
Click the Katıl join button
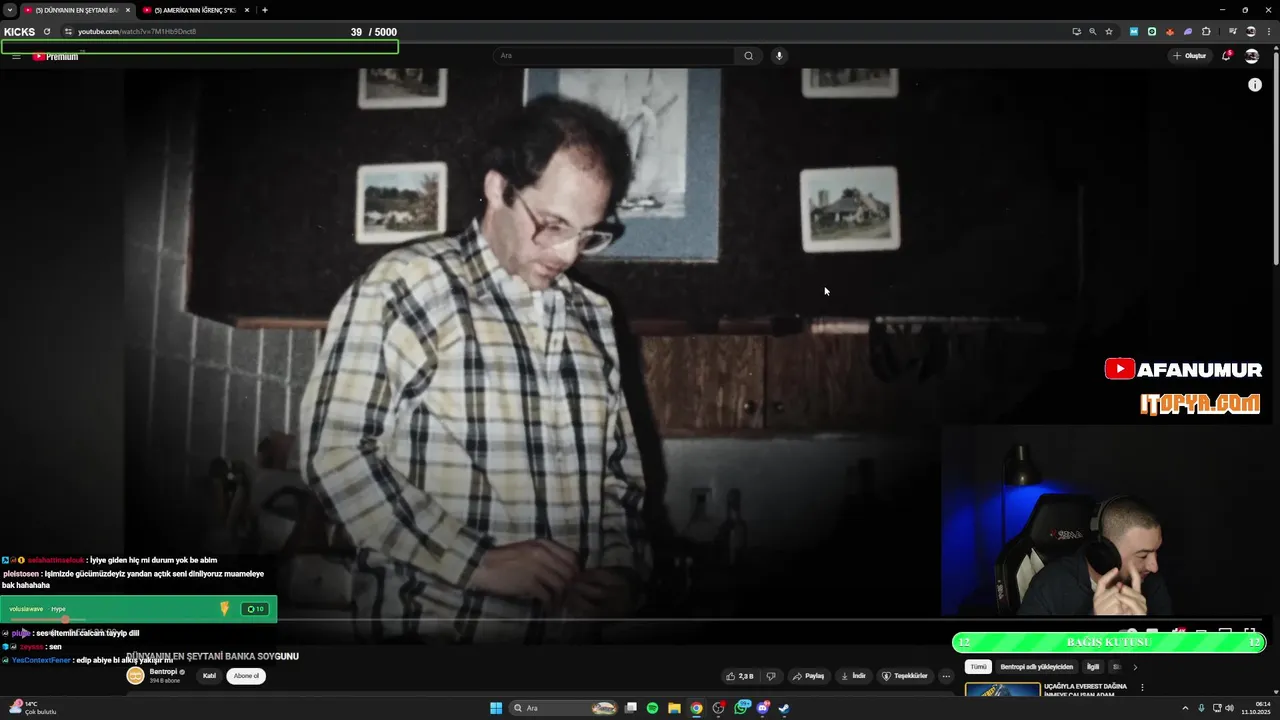209,676
